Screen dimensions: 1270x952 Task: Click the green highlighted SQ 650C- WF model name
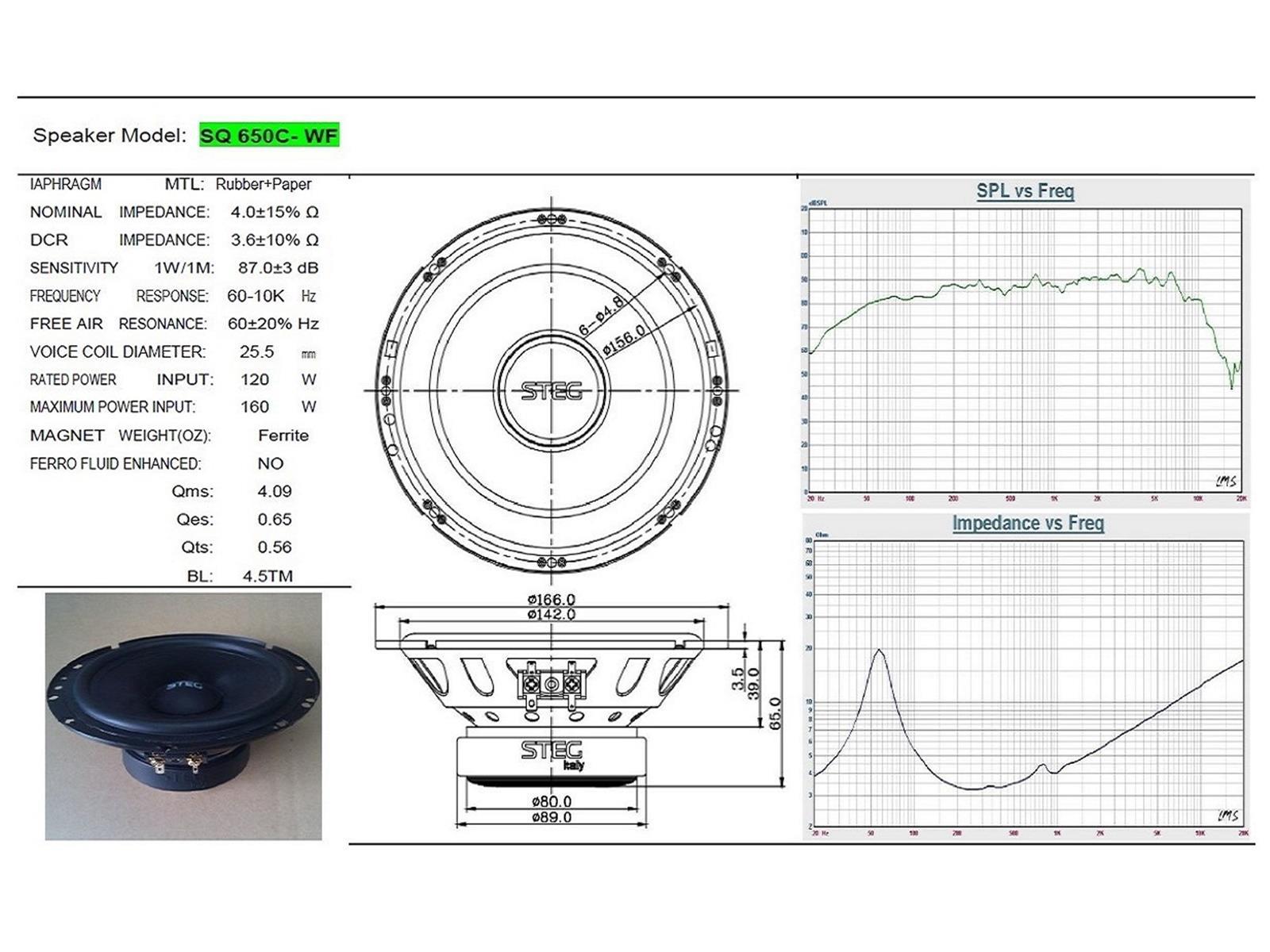269,136
